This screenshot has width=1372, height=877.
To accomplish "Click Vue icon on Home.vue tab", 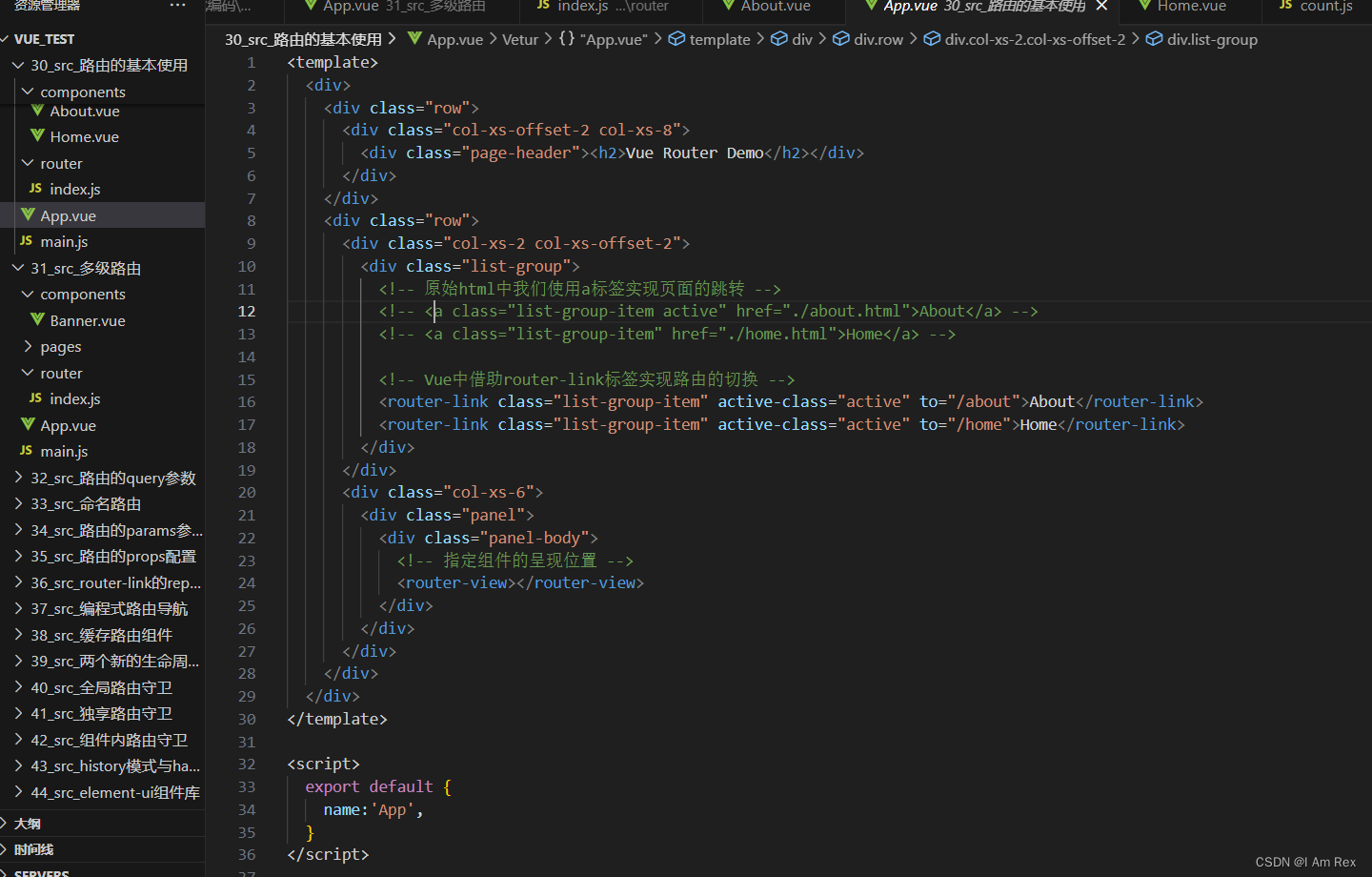I will click(1145, 6).
